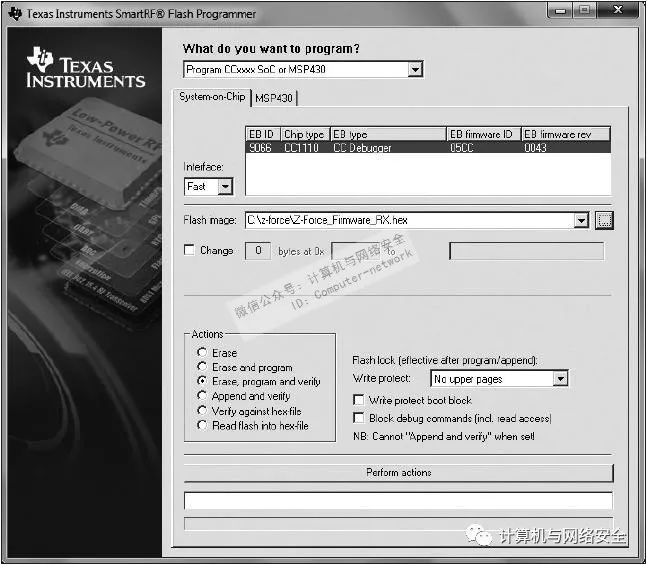Image resolution: width=647 pixels, height=565 pixels.
Task: Select Append and verify action
Action: [202, 395]
